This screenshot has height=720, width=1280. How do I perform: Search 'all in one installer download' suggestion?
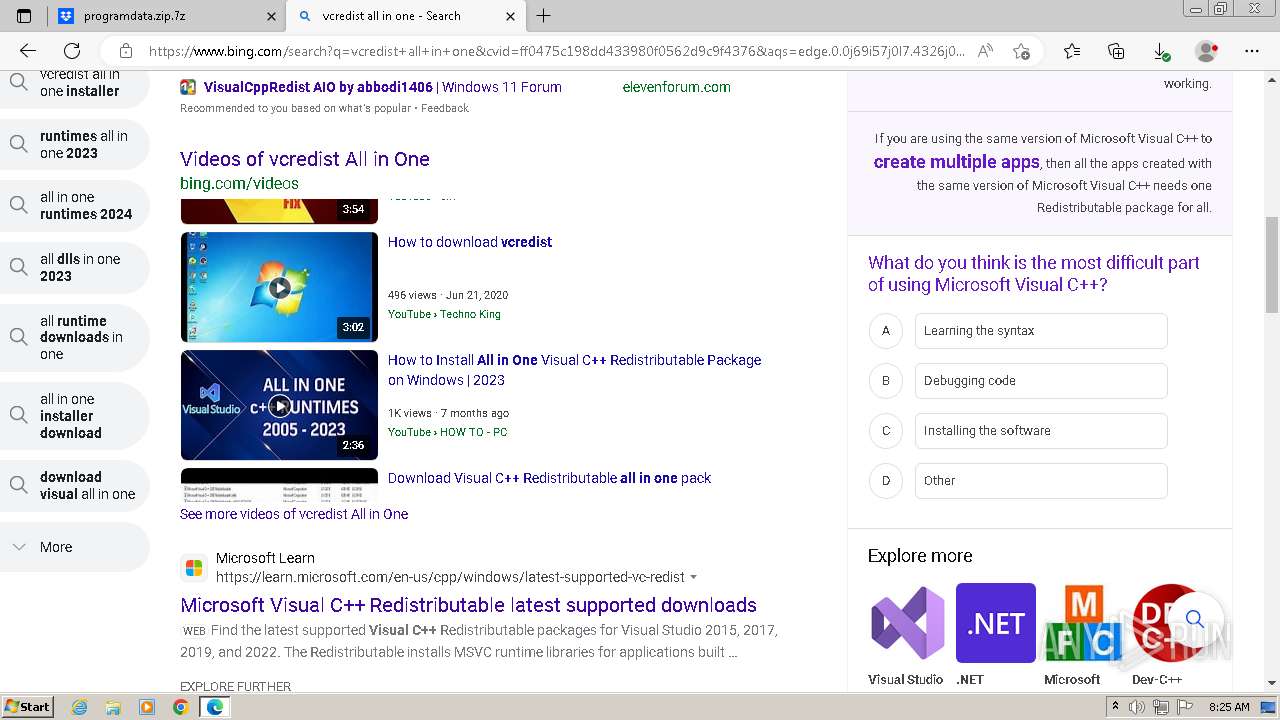click(x=74, y=416)
